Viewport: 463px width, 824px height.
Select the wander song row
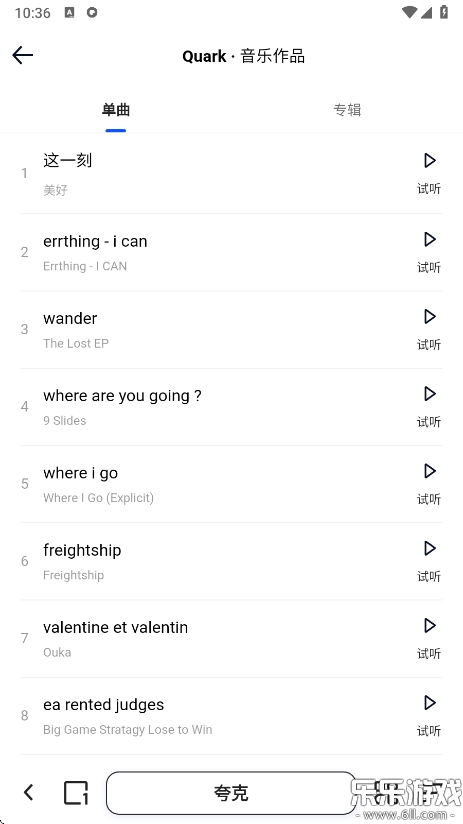pos(231,329)
